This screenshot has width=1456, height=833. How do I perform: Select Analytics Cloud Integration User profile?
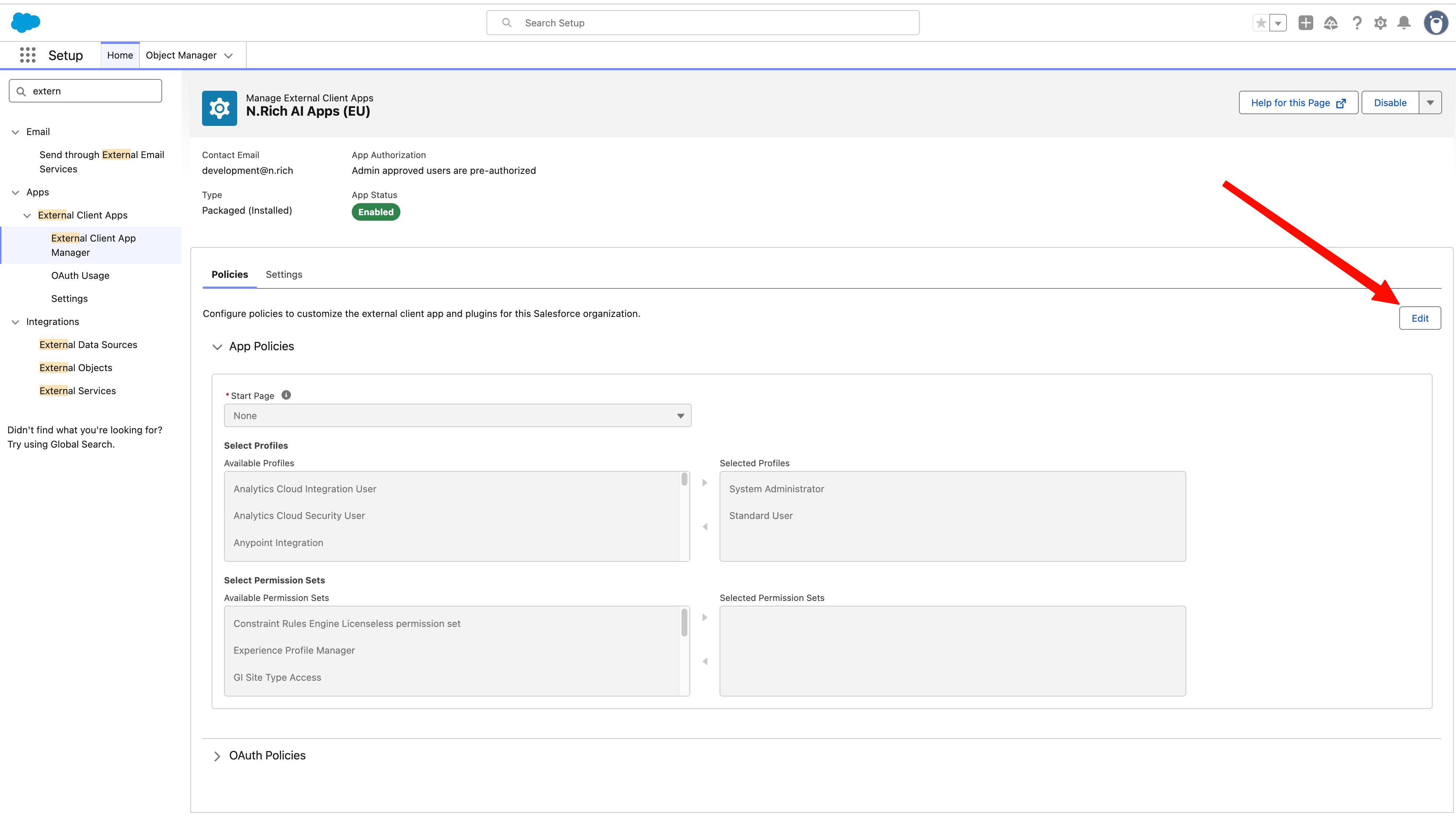tap(305, 489)
